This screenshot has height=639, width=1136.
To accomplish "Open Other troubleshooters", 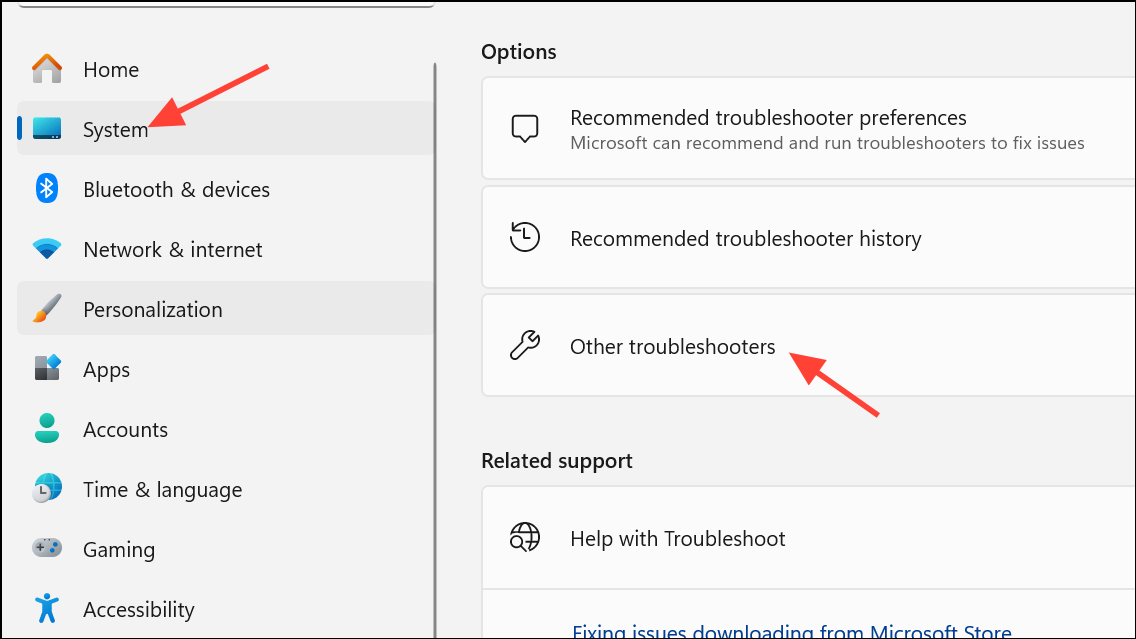I will pyautogui.click(x=672, y=346).
